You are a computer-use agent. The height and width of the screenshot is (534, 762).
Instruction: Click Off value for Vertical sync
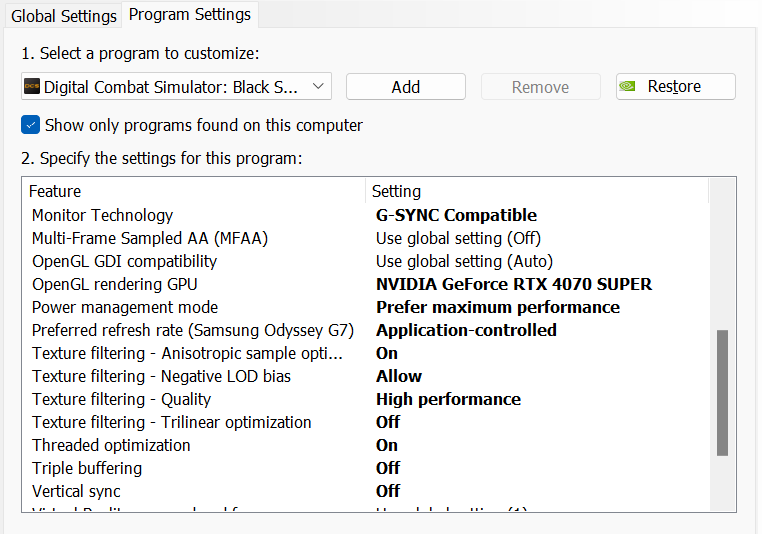387,491
